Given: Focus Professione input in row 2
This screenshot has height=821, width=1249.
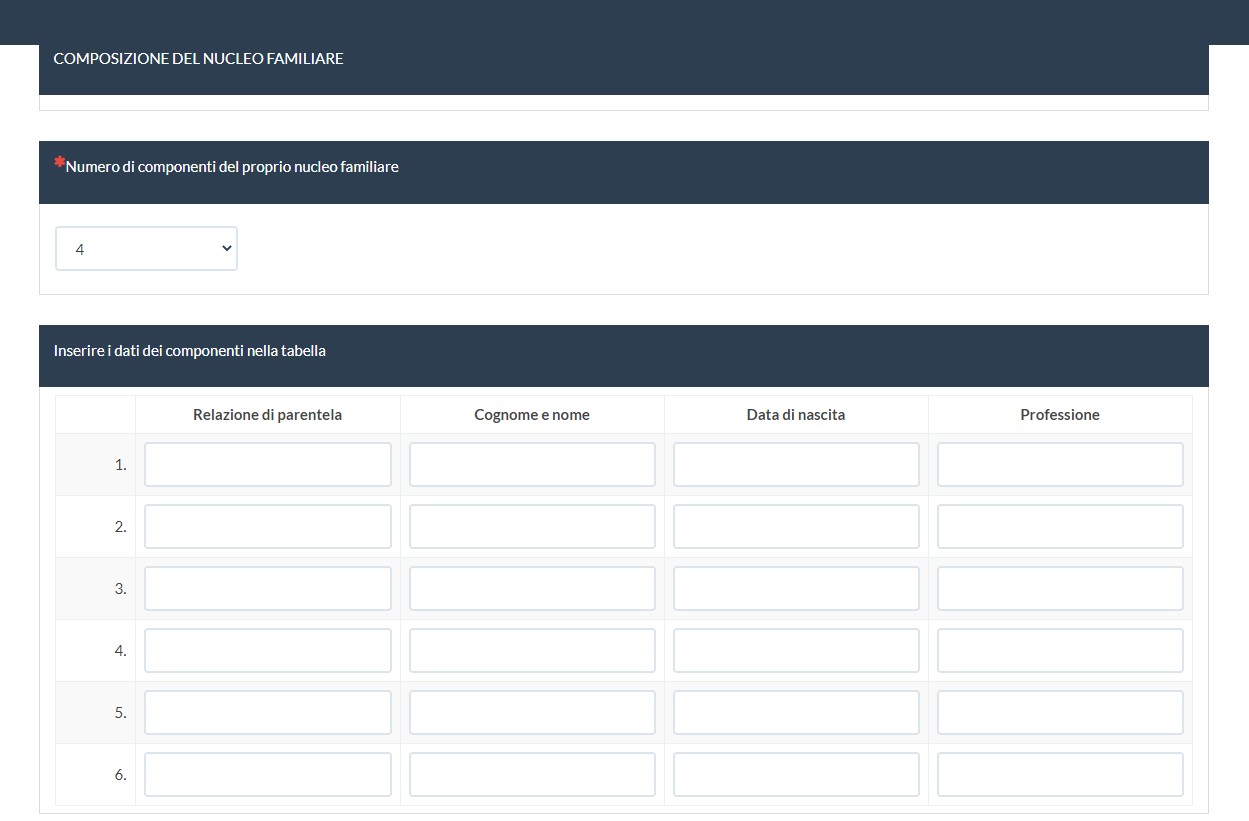Looking at the screenshot, I should coord(1060,527).
